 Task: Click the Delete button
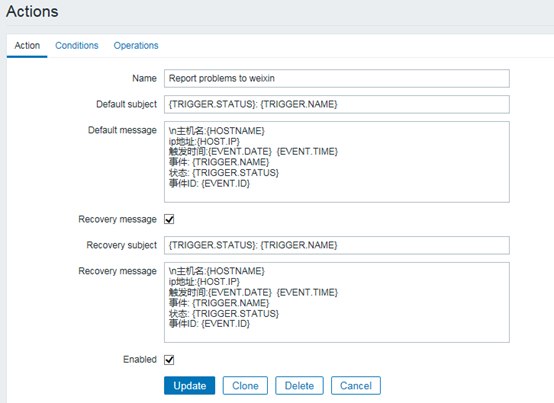299,385
